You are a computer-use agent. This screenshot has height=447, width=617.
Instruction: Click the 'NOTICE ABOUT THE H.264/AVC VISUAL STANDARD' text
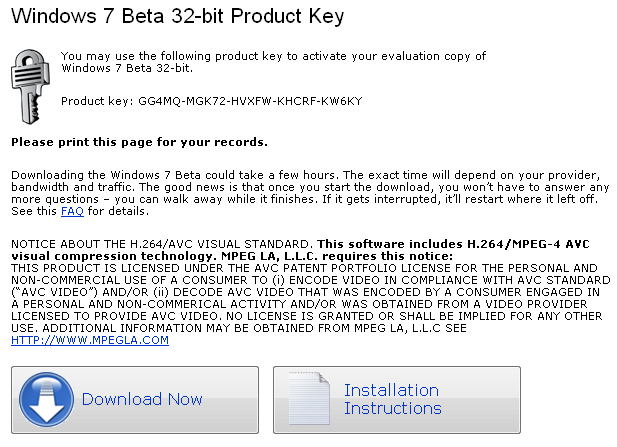[x=162, y=244]
